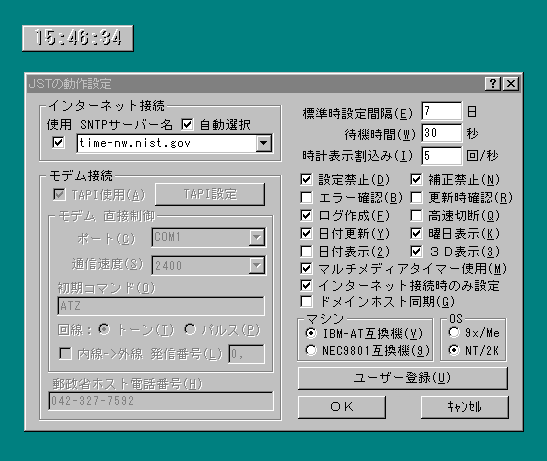Enable the 日付表示(2) checkbox

[x=306, y=251]
